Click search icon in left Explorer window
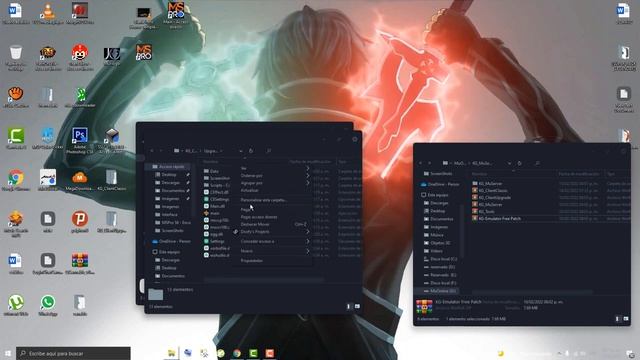This screenshot has width=640, height=360. pos(269,151)
